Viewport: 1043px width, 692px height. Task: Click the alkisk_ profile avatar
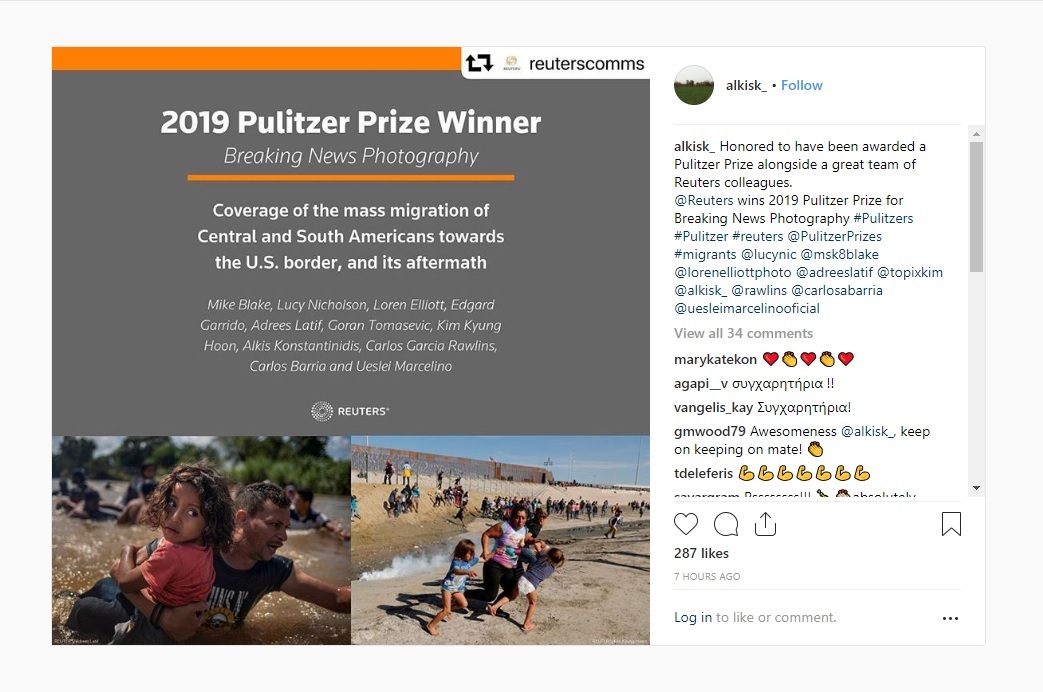pos(694,86)
